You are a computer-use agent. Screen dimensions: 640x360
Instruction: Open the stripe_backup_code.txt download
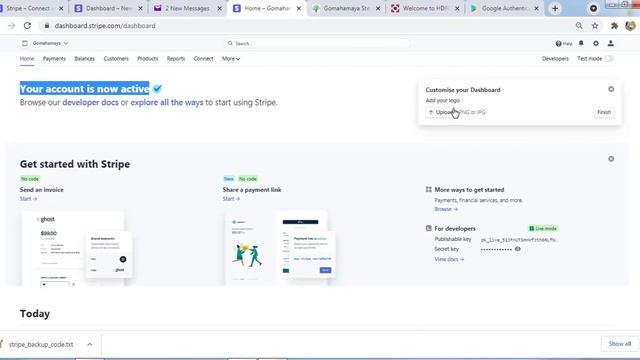coord(41,344)
